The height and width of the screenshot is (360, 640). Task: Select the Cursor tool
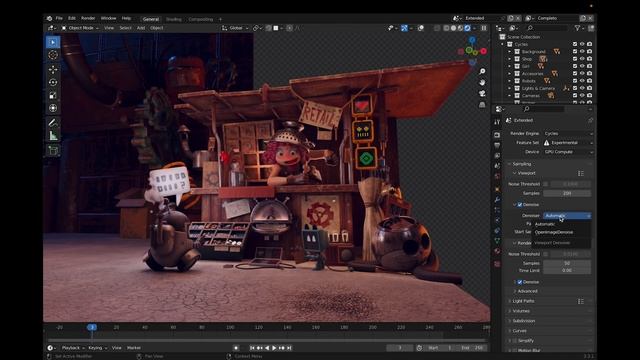53,55
